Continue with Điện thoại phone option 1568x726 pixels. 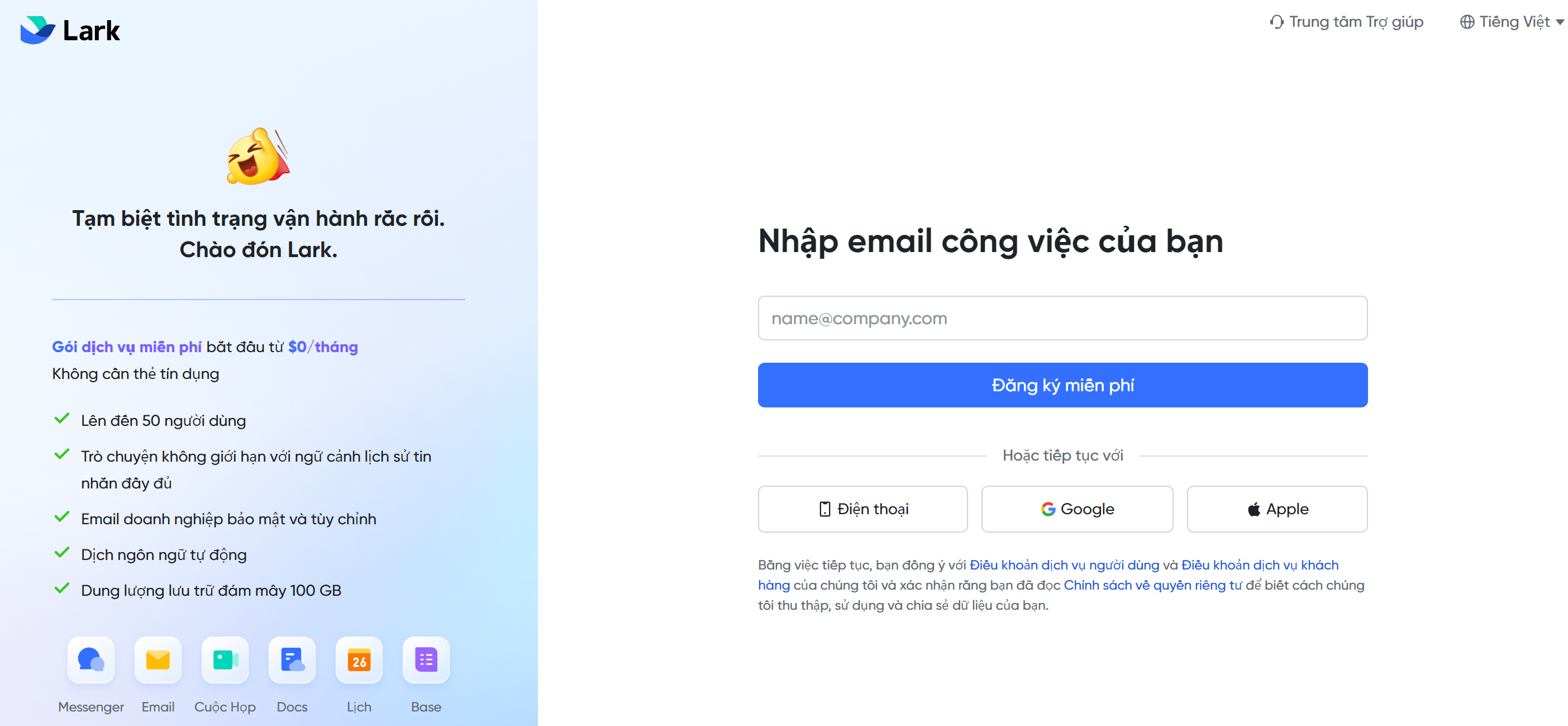(x=862, y=509)
